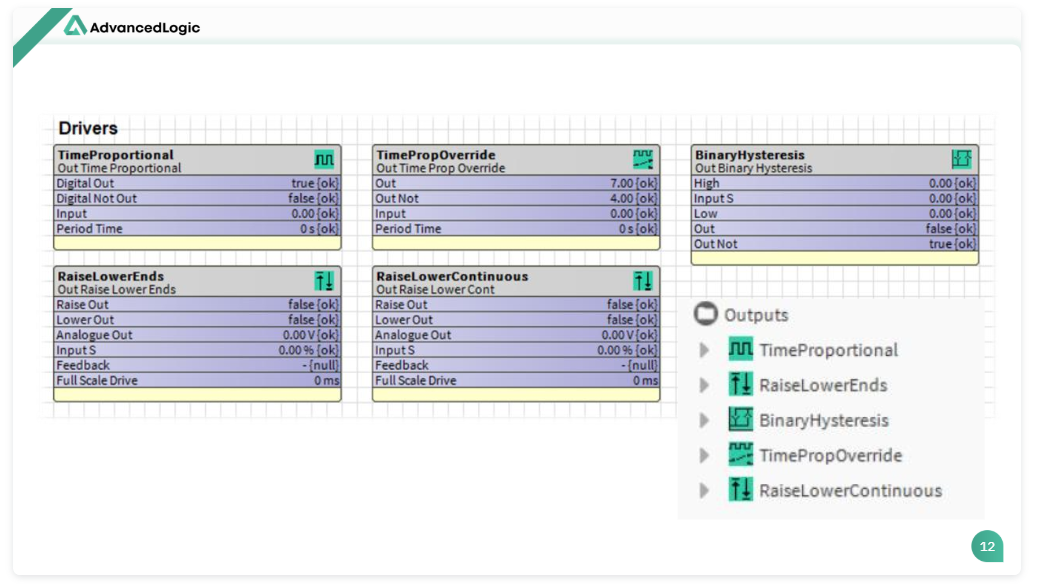The height and width of the screenshot is (584, 1040).
Task: Click Digital Out row in TimeProportional block
Action: [x=197, y=184]
